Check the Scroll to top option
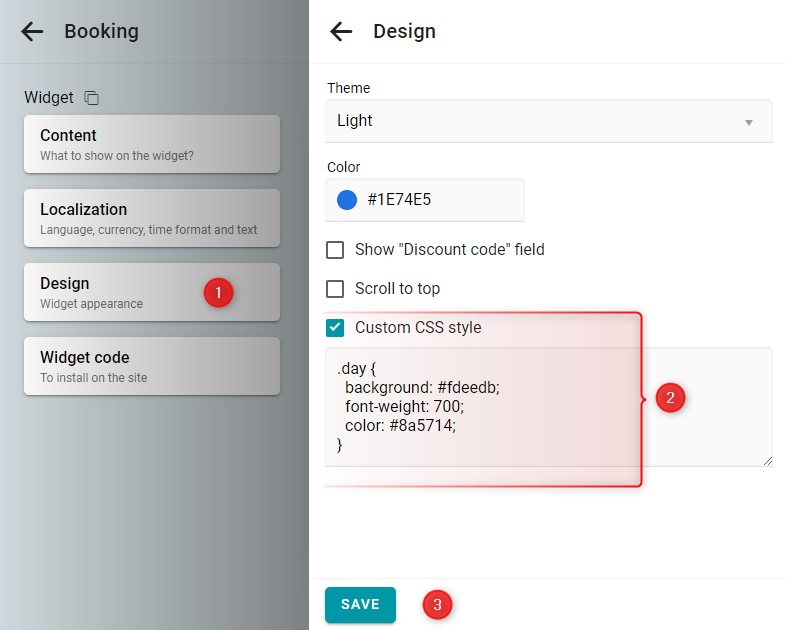 (335, 289)
